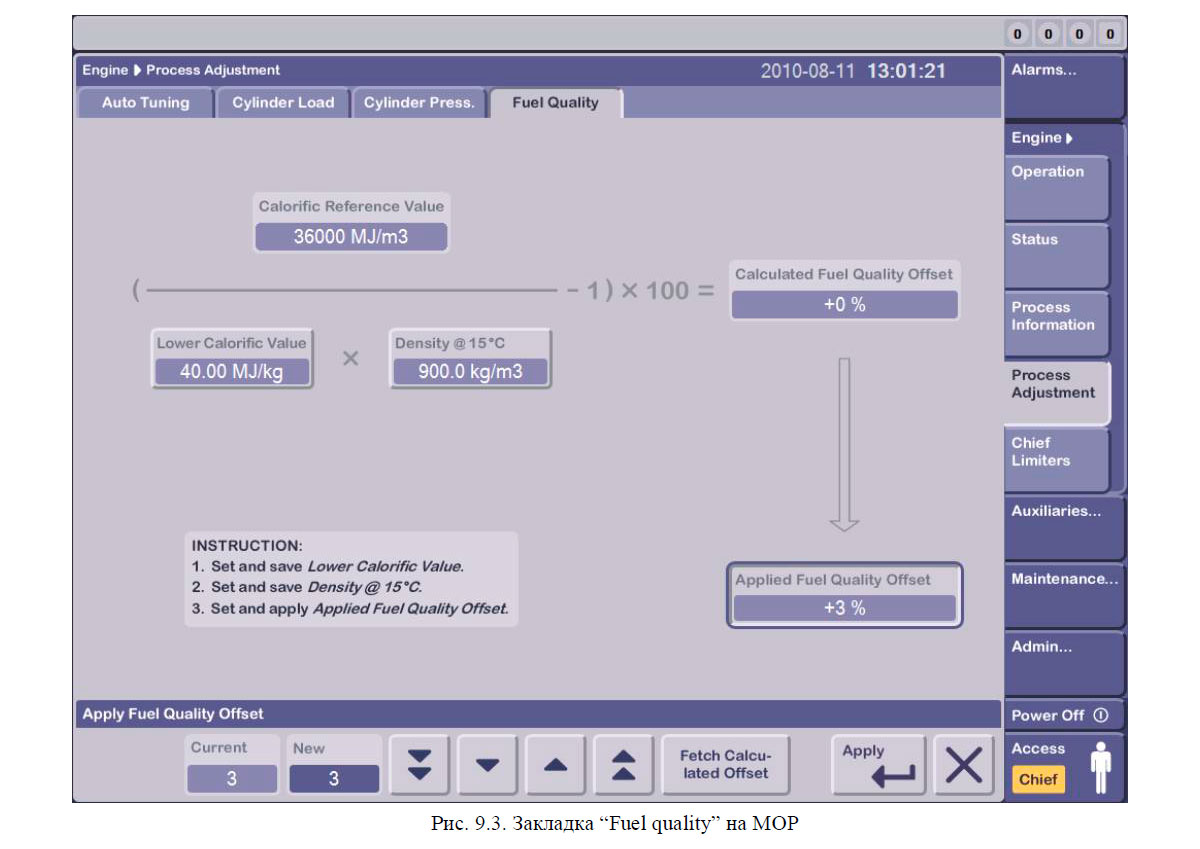Select the Density @ 15°C field
Viewport: 1200px width, 849px height.
coord(470,372)
